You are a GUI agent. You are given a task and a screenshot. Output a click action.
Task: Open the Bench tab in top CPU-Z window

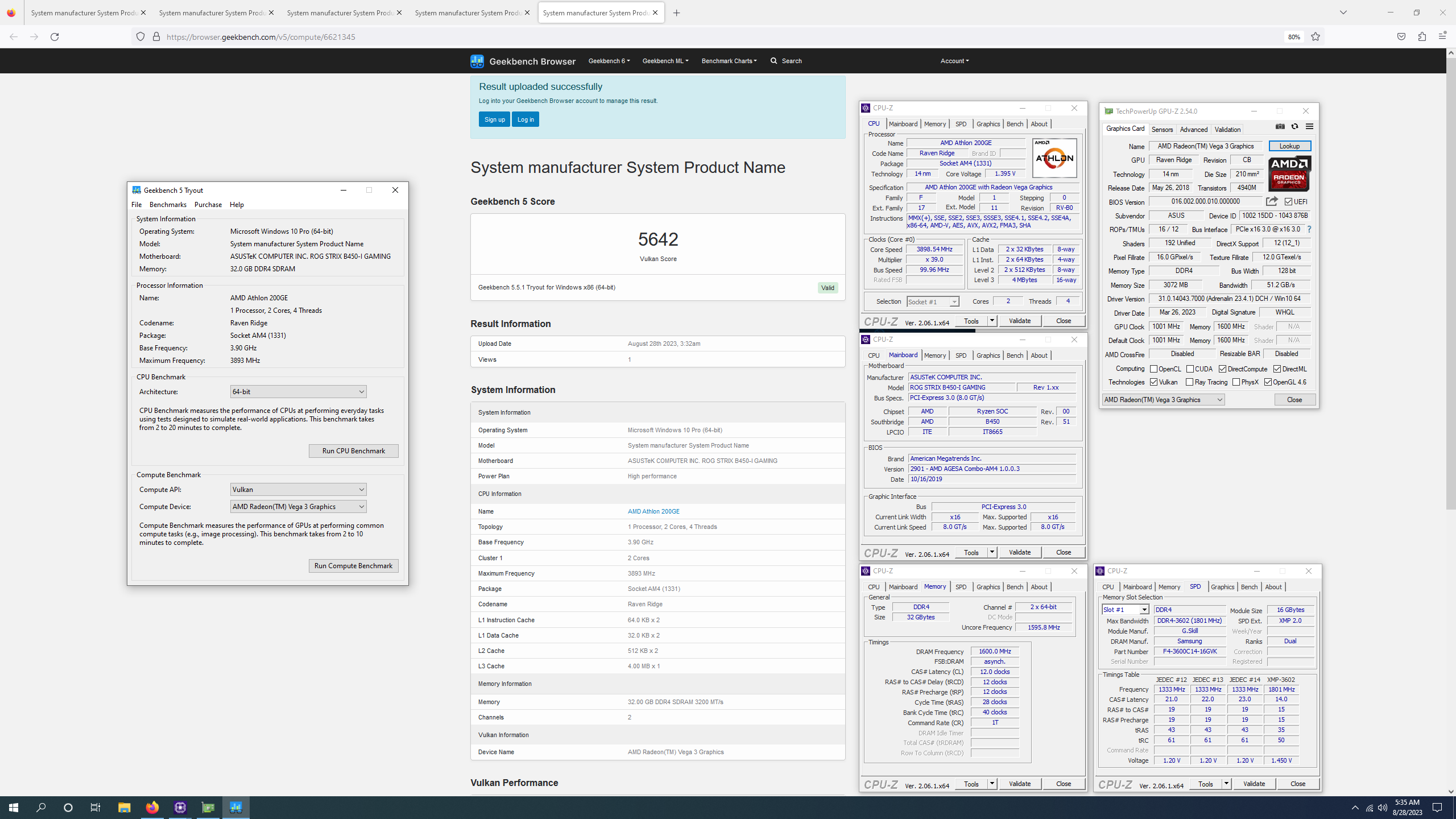coord(1015,124)
